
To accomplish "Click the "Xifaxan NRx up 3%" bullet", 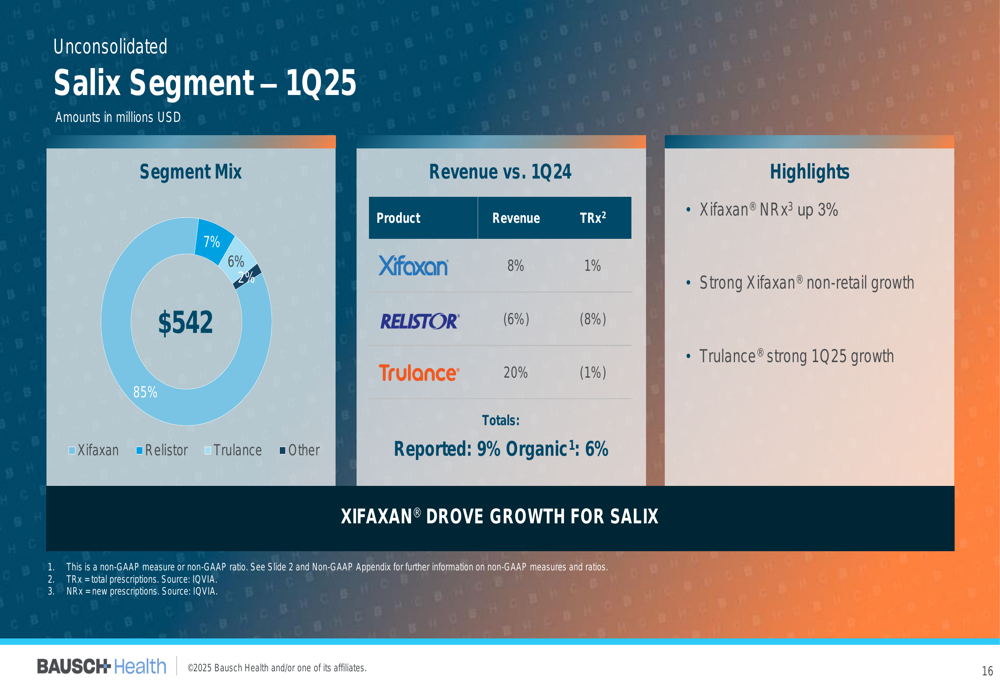I will (768, 210).
